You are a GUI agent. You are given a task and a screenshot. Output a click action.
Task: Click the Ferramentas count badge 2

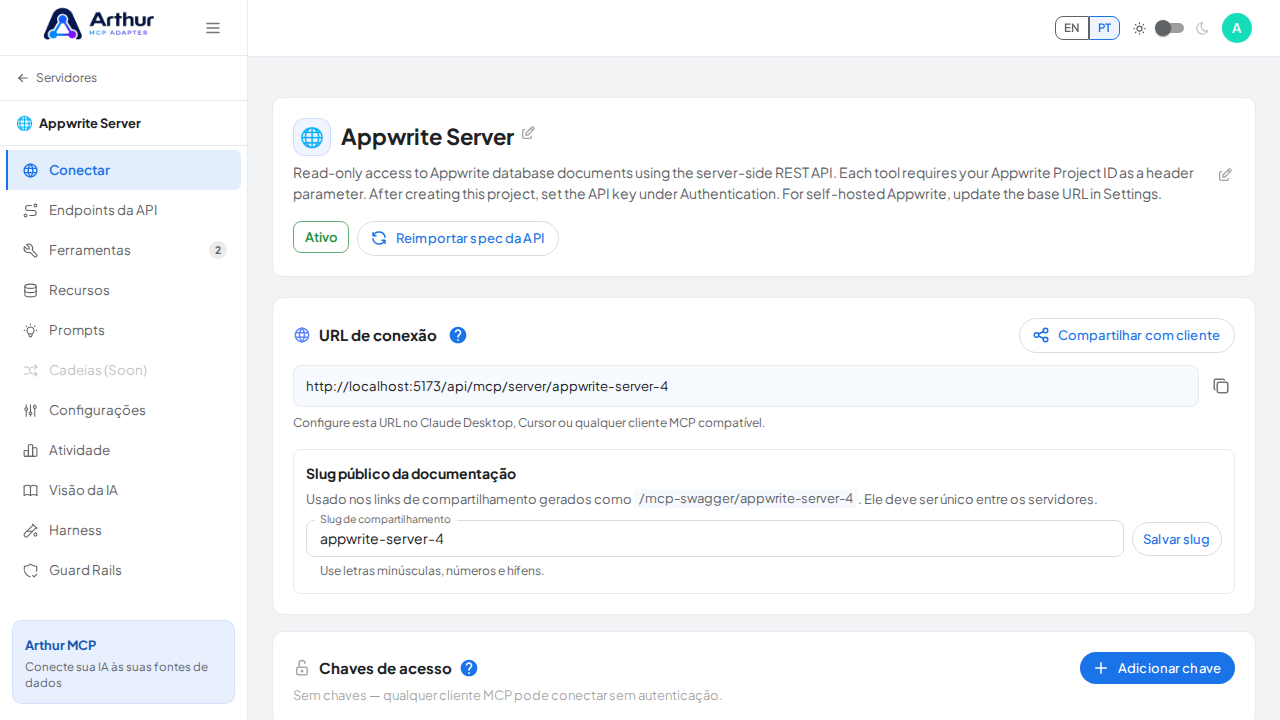pyautogui.click(x=218, y=250)
